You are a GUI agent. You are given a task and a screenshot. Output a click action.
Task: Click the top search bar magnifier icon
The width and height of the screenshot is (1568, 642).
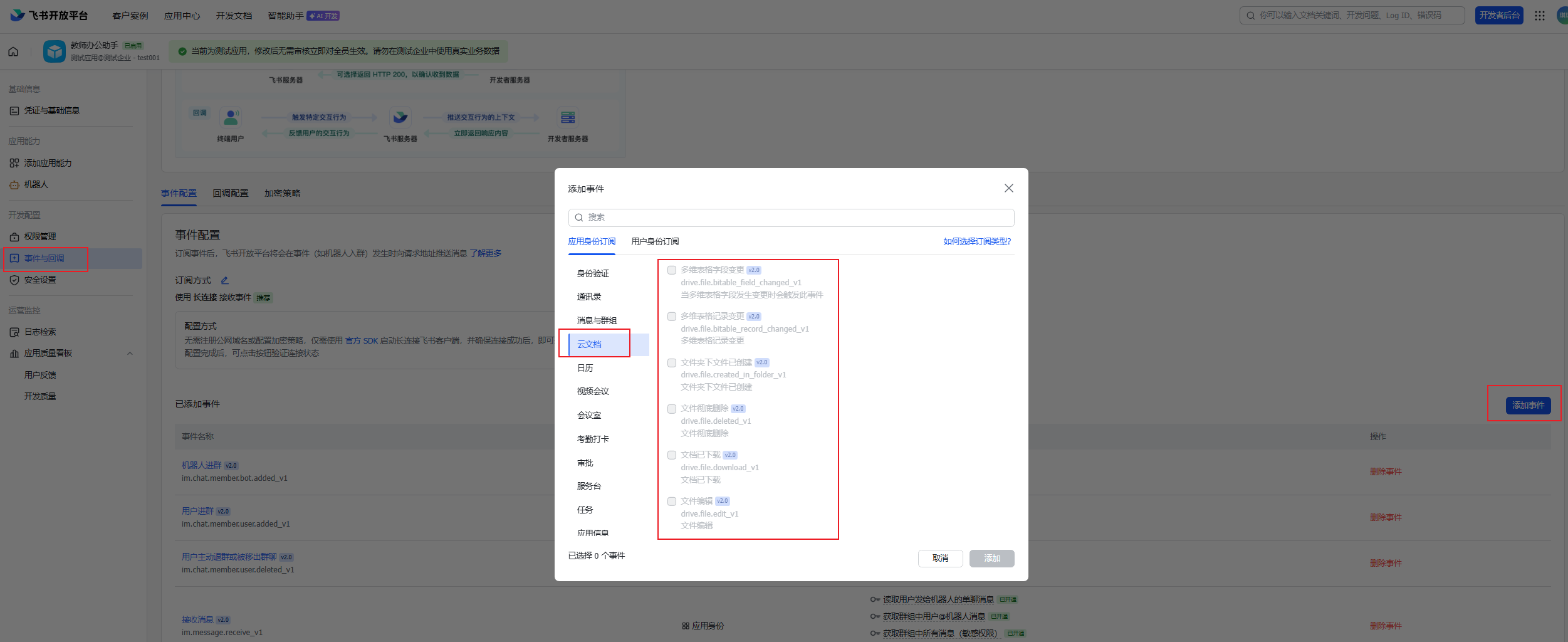1251,16
